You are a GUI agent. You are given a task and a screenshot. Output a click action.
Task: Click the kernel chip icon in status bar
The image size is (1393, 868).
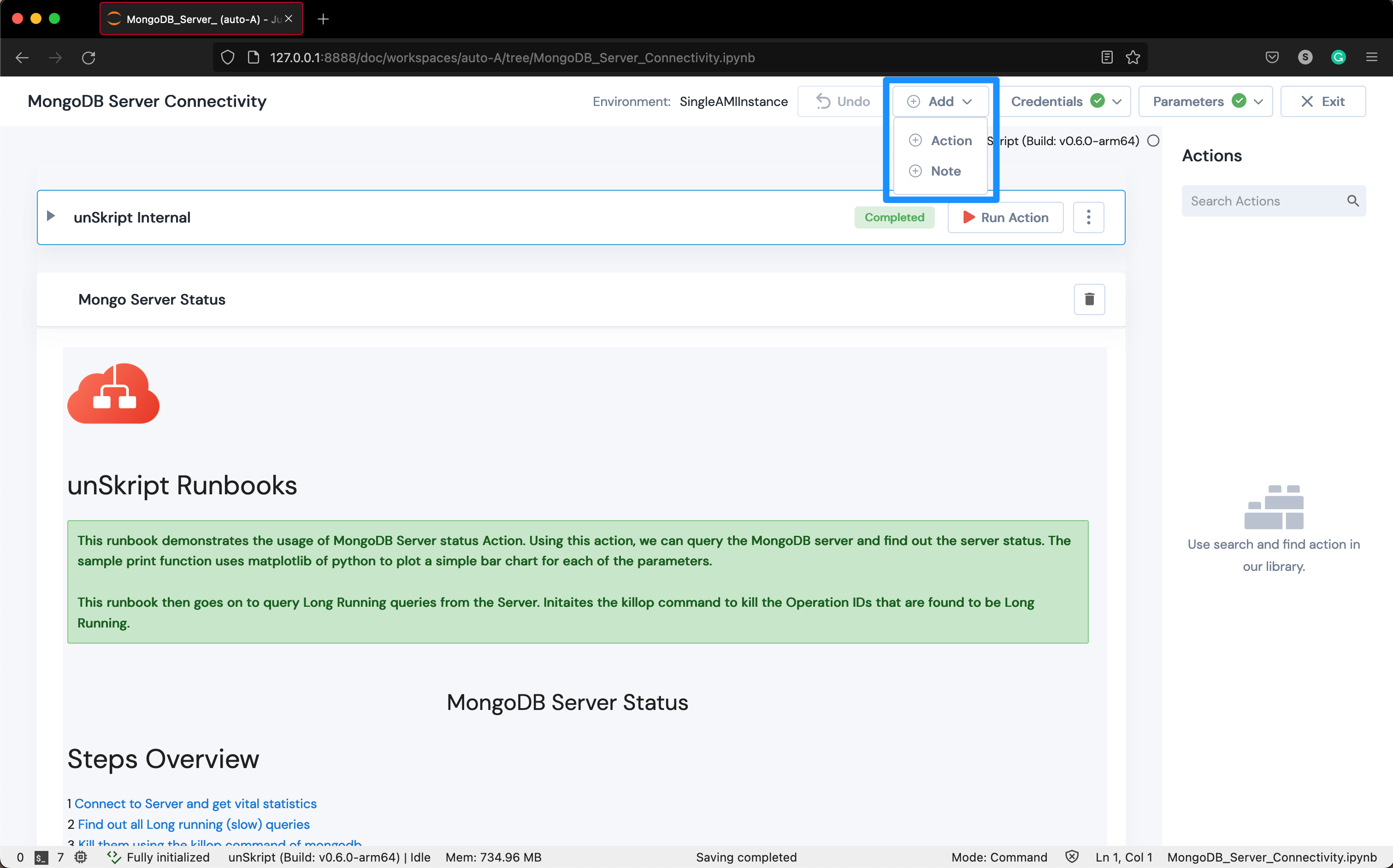tap(81, 857)
